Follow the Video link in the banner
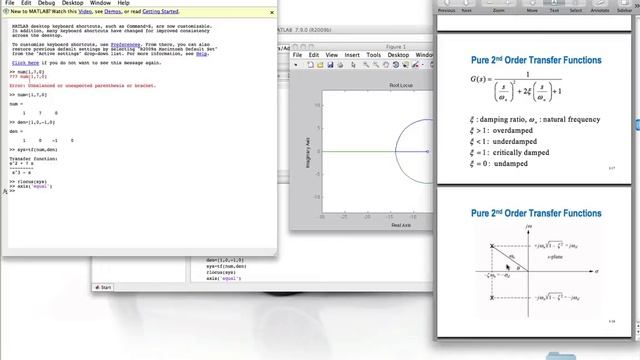 coord(85,11)
